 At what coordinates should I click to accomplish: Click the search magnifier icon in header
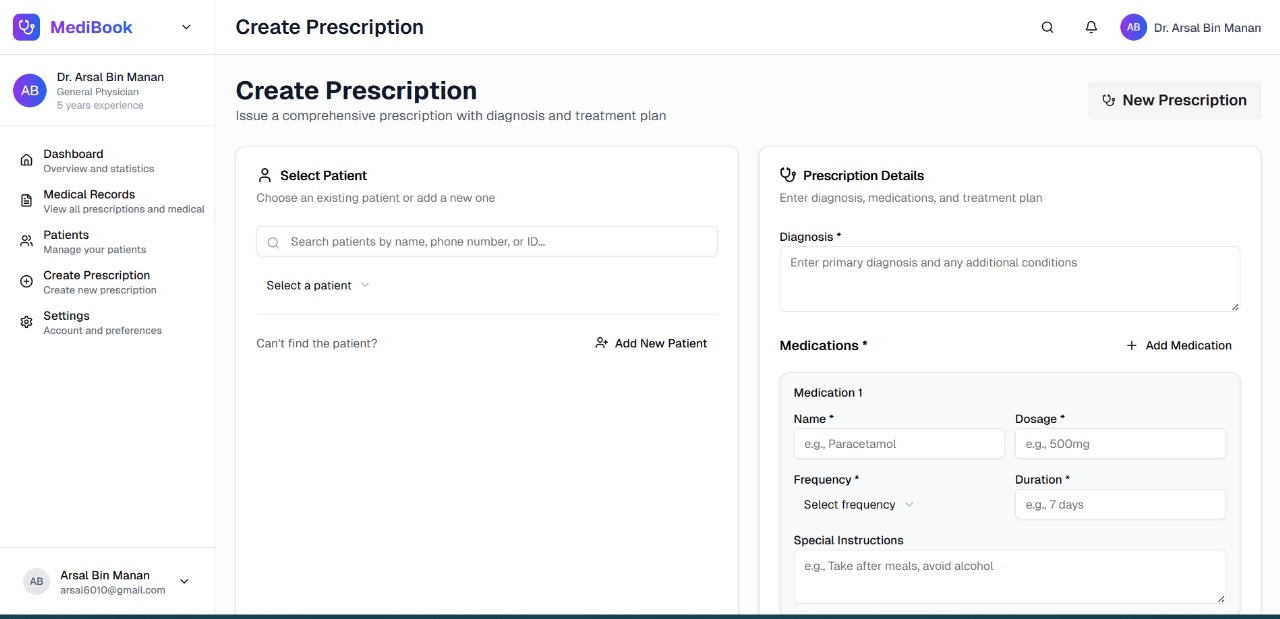tap(1047, 28)
